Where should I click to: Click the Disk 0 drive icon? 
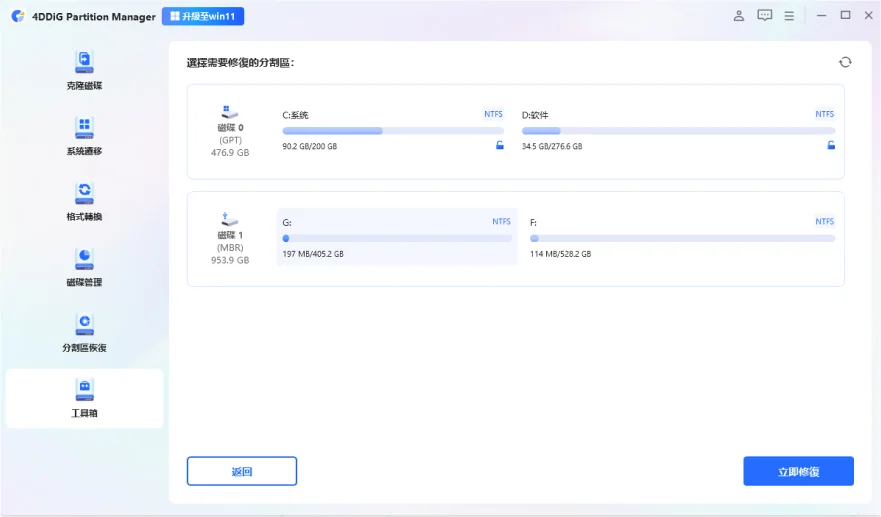(229, 112)
